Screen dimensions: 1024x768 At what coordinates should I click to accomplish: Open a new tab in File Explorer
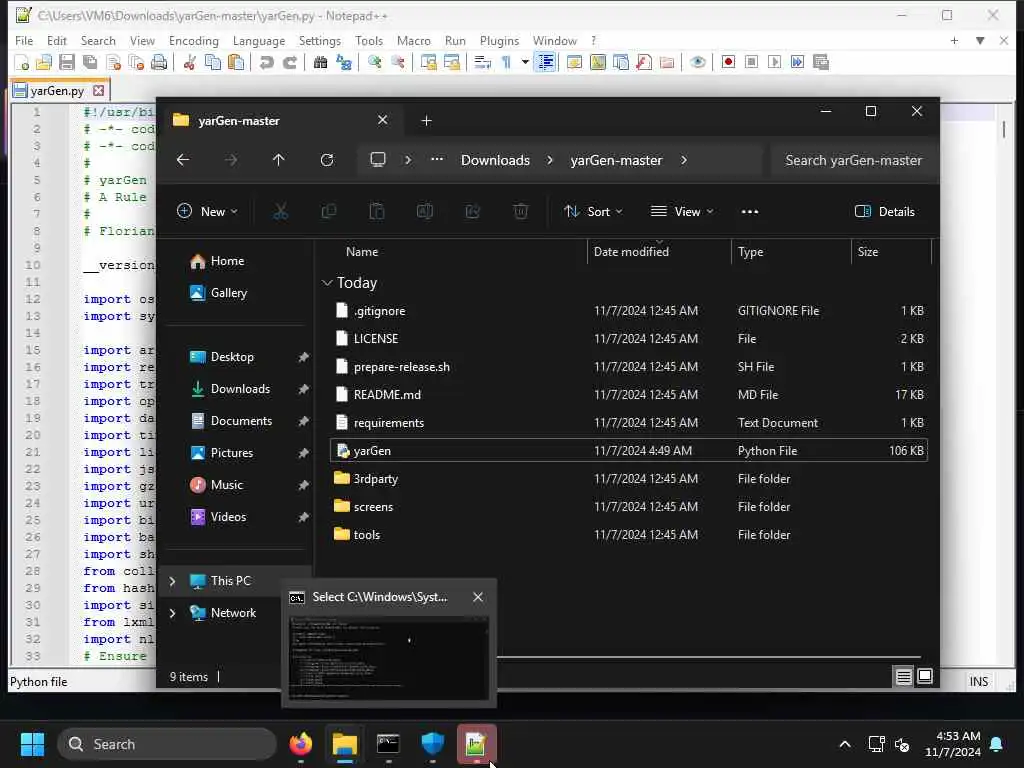tap(426, 121)
